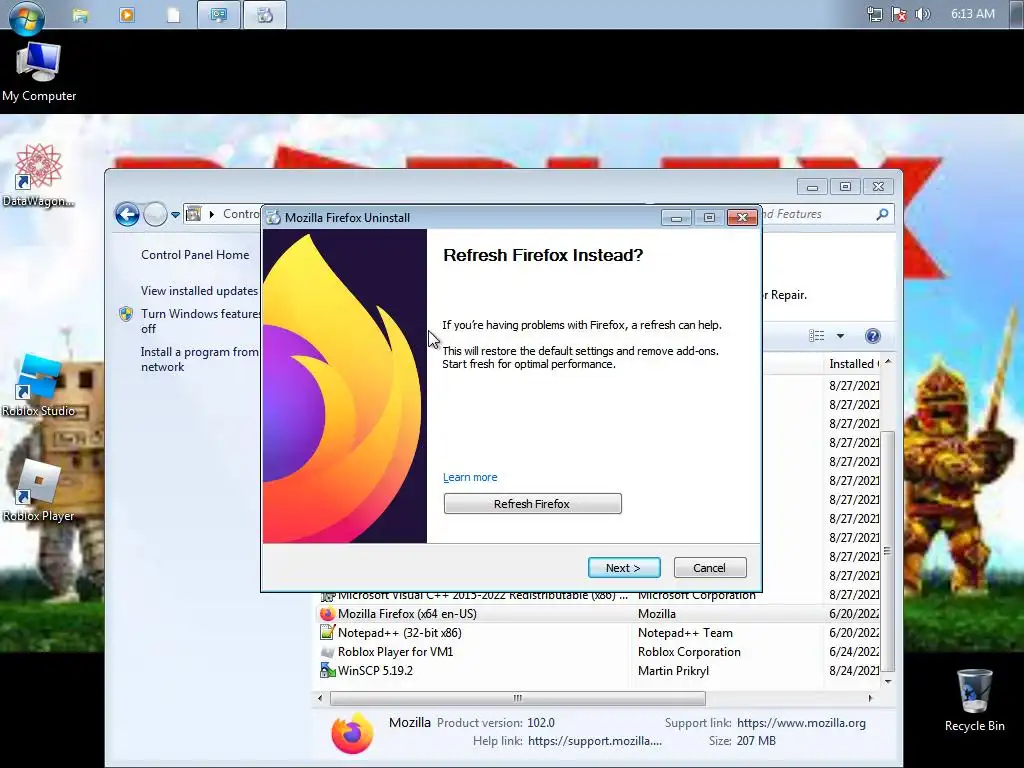This screenshot has width=1024, height=768.
Task: Click the Notepad++ icon in the list
Action: point(327,632)
